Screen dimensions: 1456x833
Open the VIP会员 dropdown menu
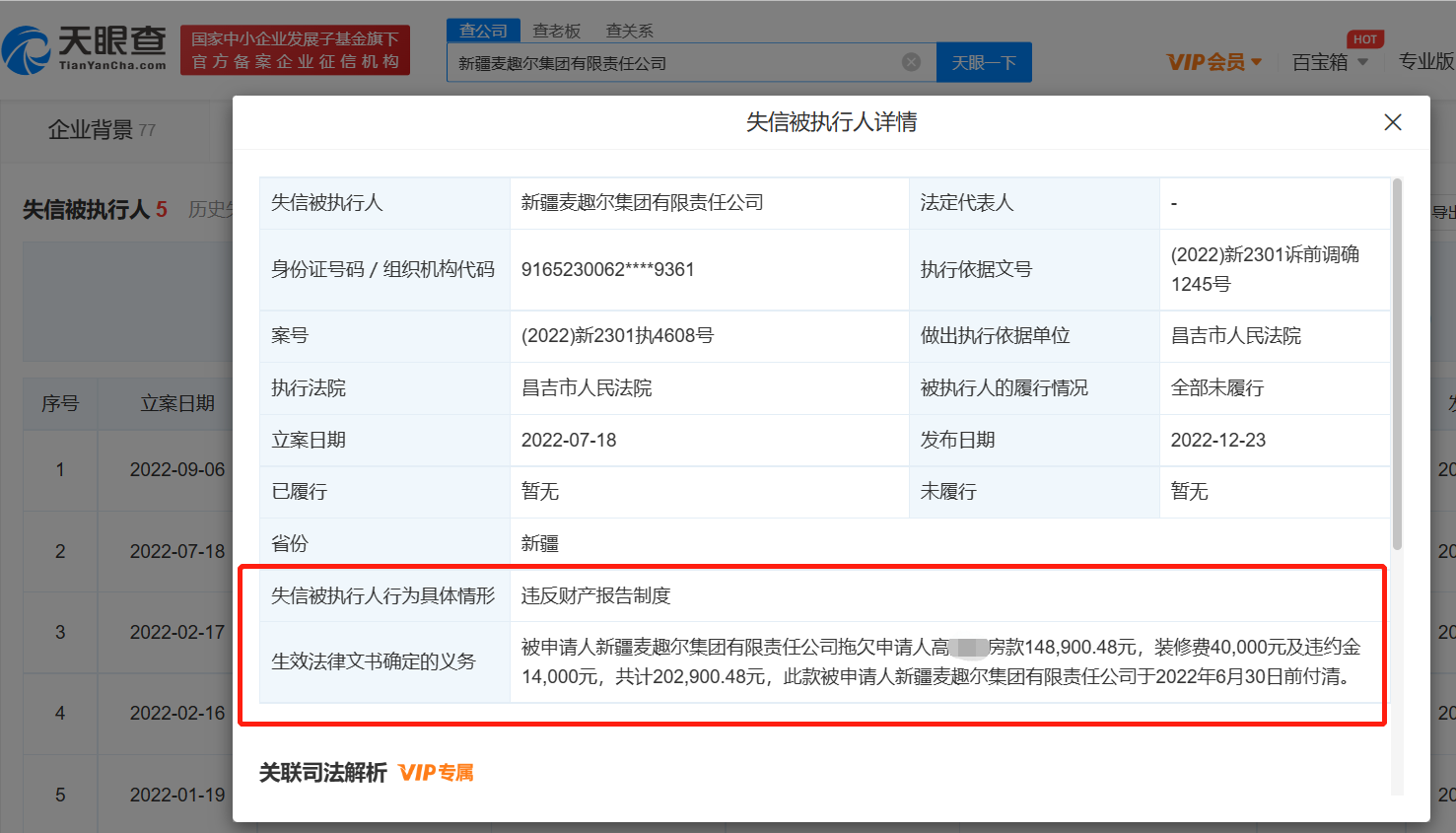point(1213,62)
